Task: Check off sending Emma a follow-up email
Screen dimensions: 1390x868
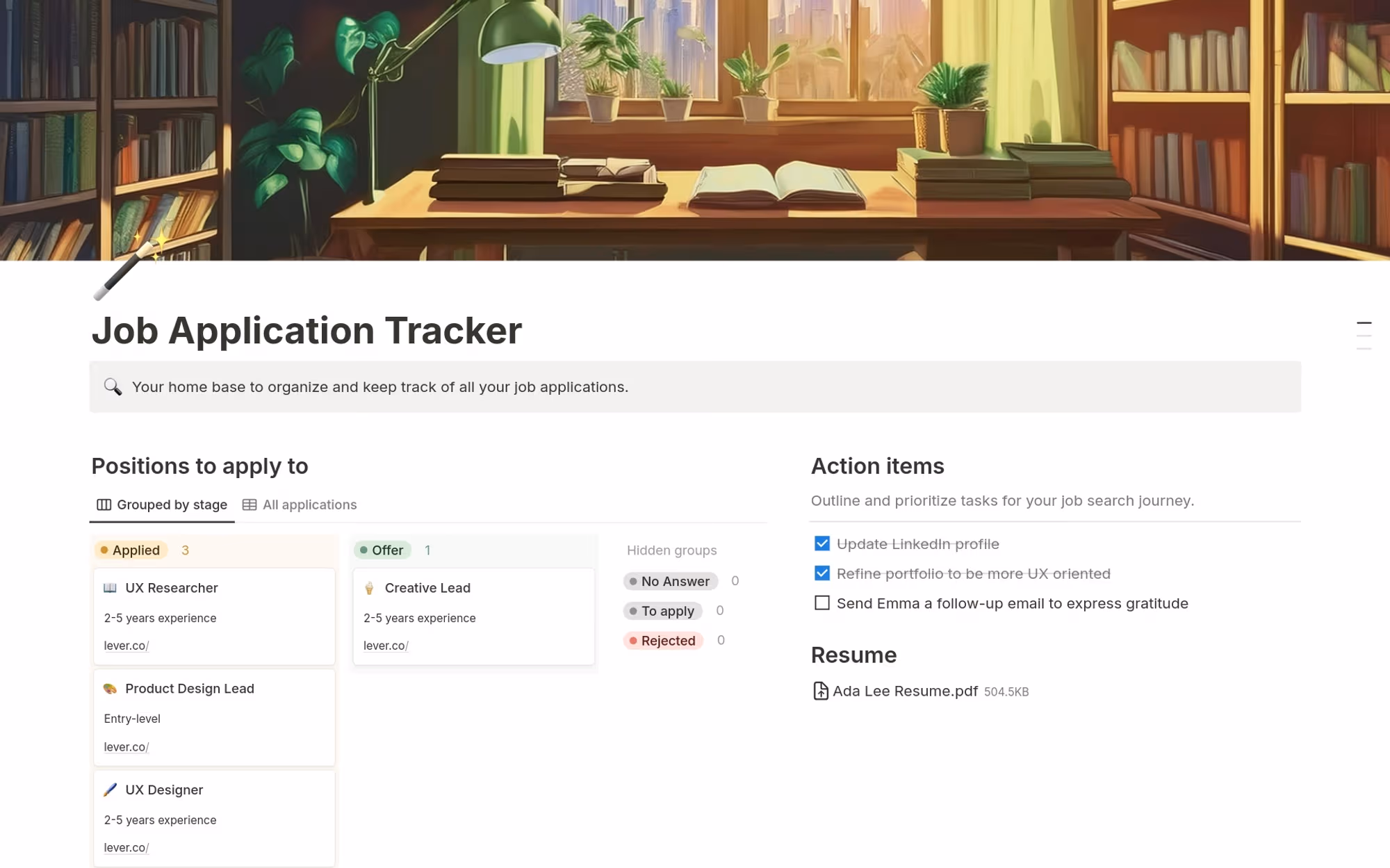Action: tap(823, 603)
